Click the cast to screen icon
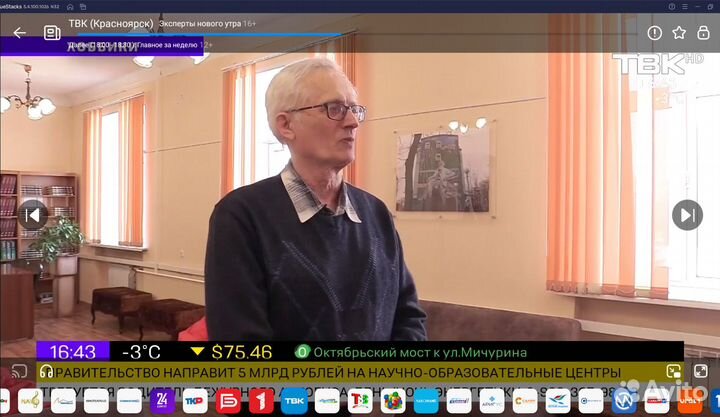 point(19,372)
